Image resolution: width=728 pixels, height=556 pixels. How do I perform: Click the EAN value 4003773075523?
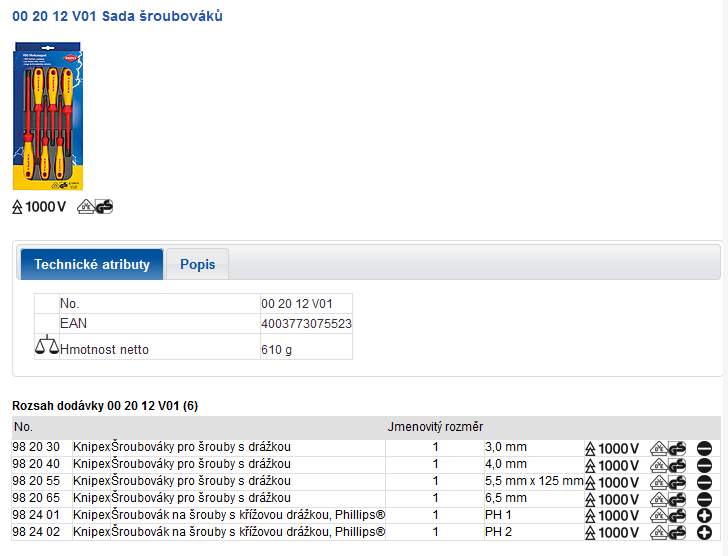point(306,324)
